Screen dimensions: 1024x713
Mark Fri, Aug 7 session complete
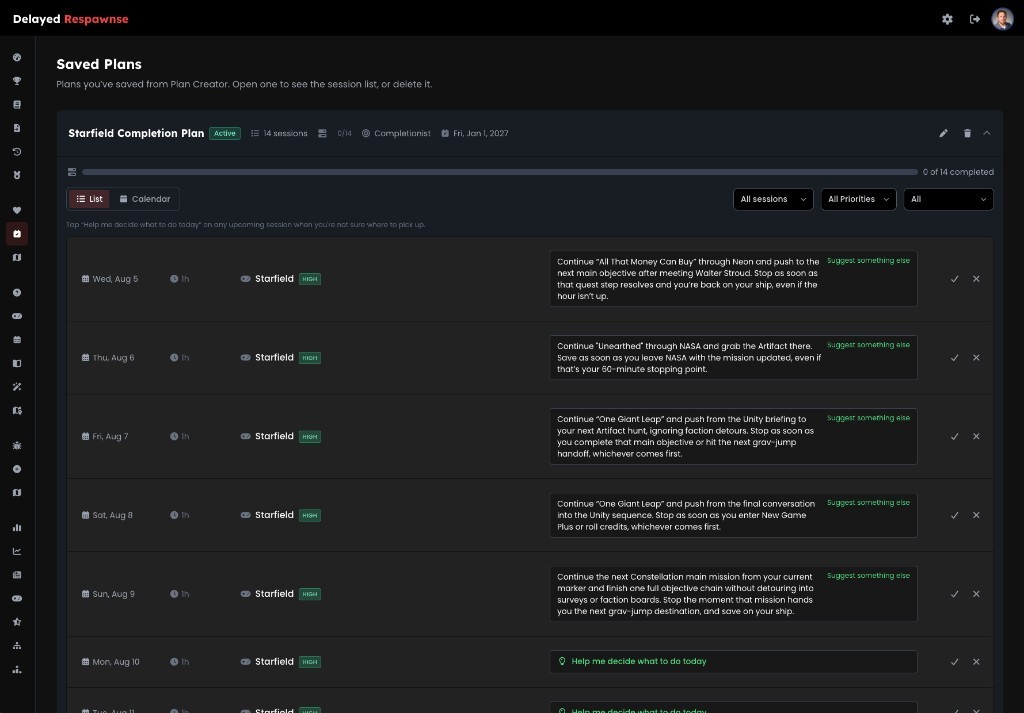click(954, 436)
